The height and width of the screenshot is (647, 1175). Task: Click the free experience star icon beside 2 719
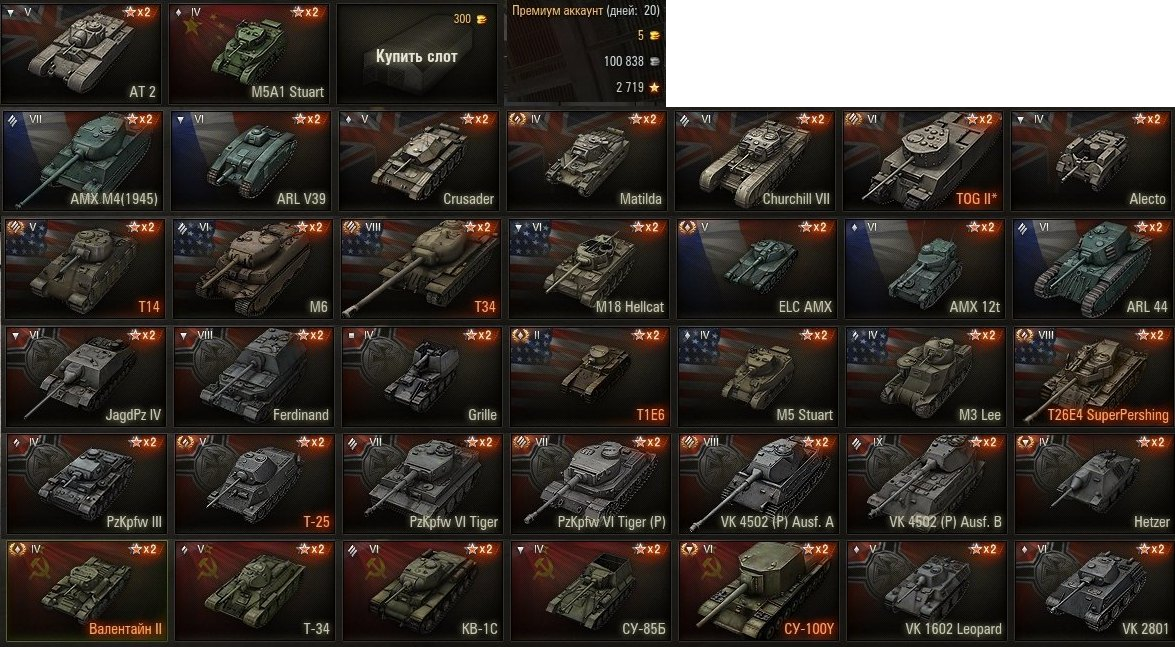(x=654, y=87)
